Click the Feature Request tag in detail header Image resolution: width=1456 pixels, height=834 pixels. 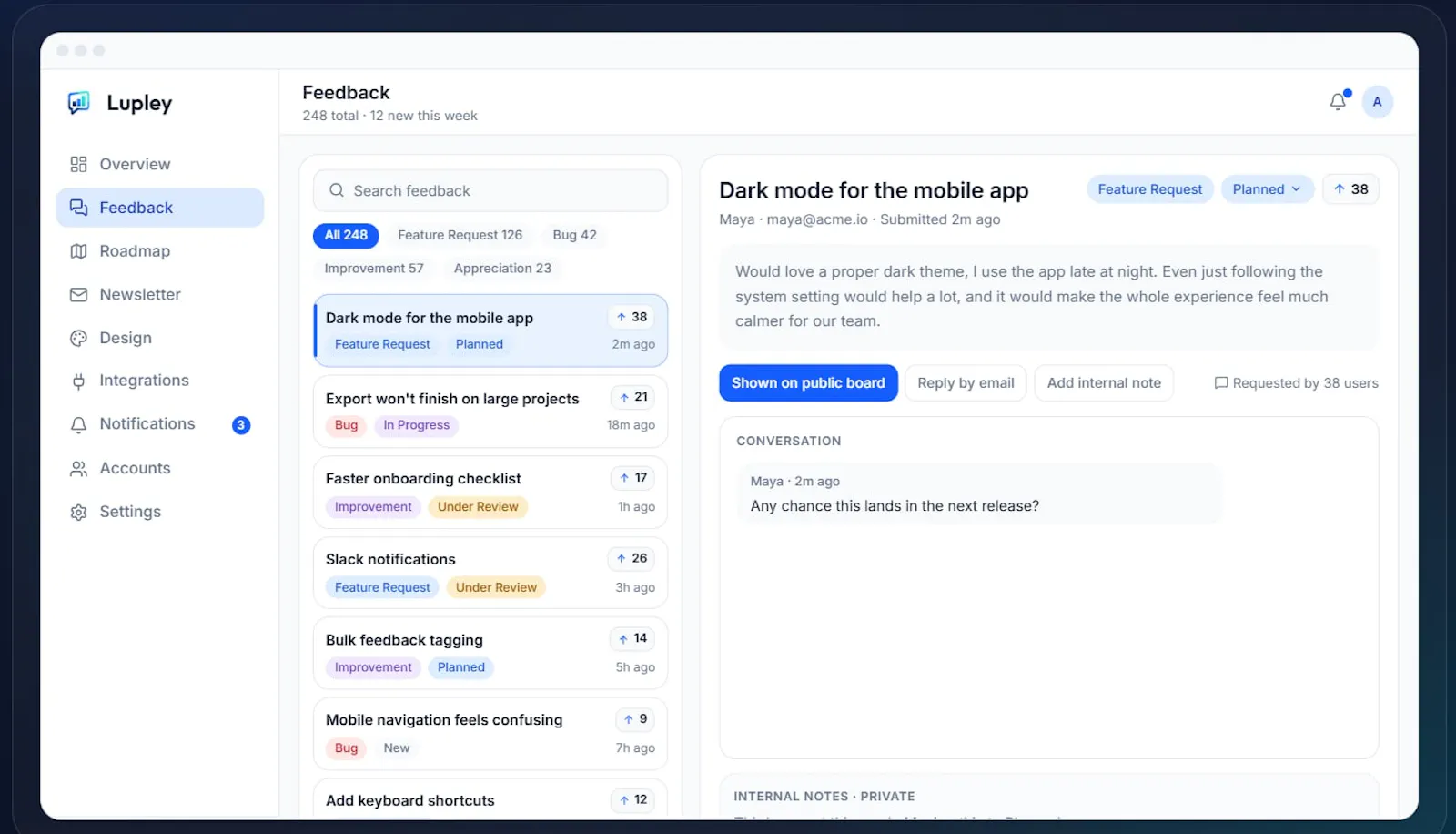1149,189
